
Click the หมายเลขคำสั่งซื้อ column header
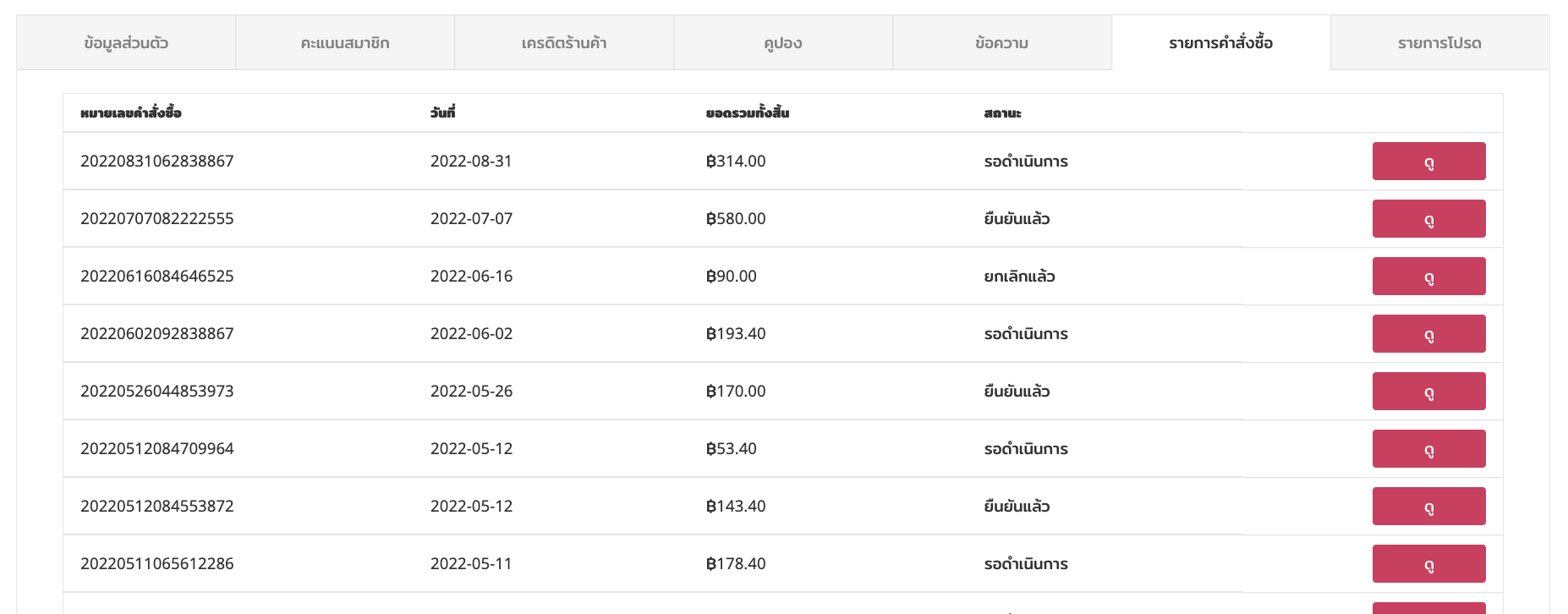pos(131,112)
